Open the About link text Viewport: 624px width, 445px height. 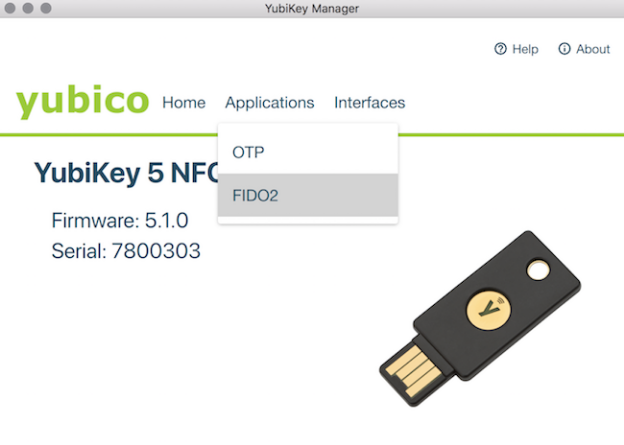coord(593,49)
